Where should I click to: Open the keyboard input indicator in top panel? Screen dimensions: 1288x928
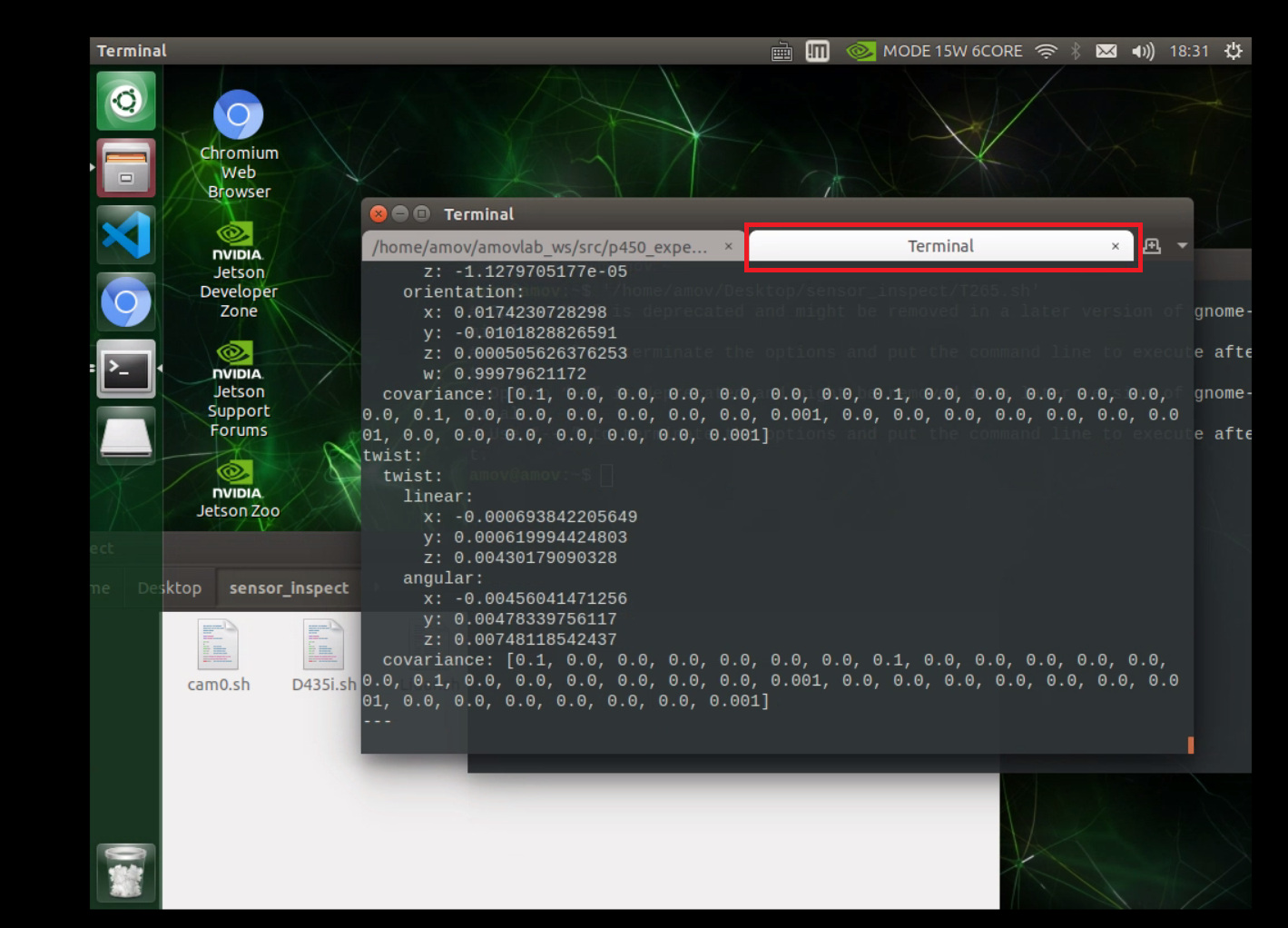pos(782,52)
